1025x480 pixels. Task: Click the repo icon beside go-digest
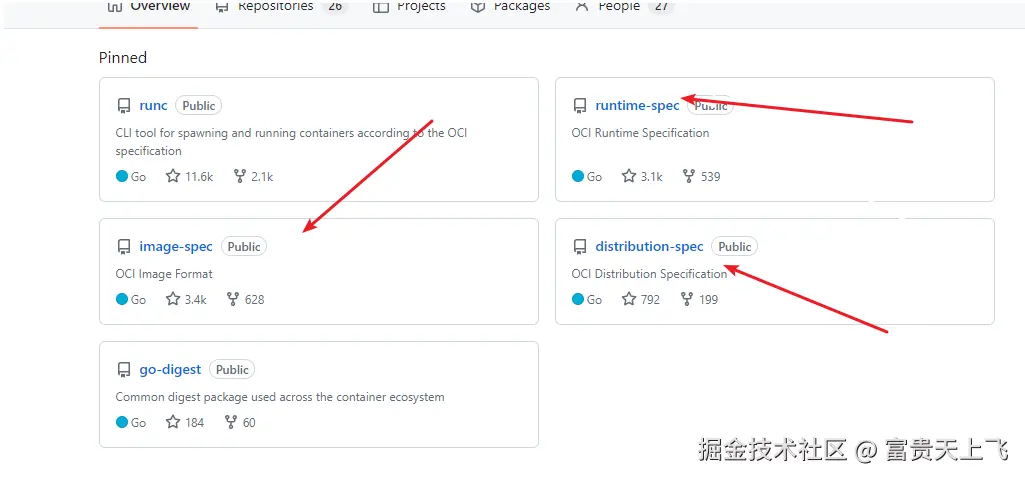tap(124, 370)
